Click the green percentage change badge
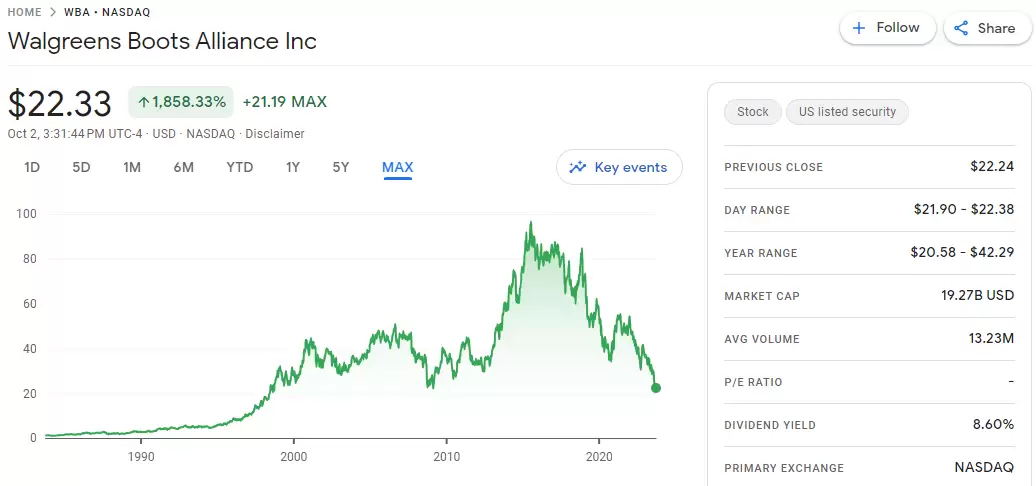The height and width of the screenshot is (486, 1036). (x=181, y=101)
